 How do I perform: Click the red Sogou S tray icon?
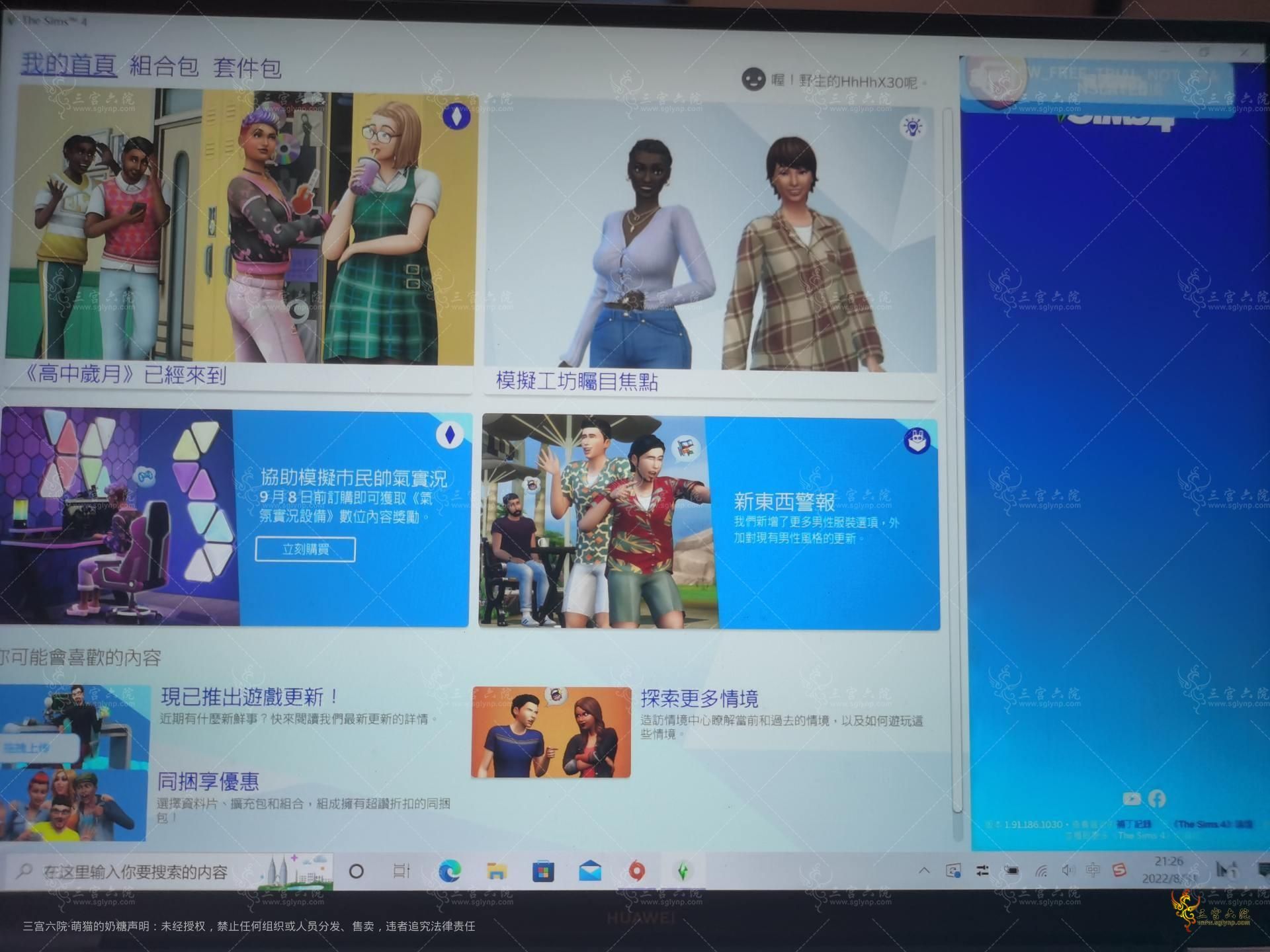[1119, 870]
